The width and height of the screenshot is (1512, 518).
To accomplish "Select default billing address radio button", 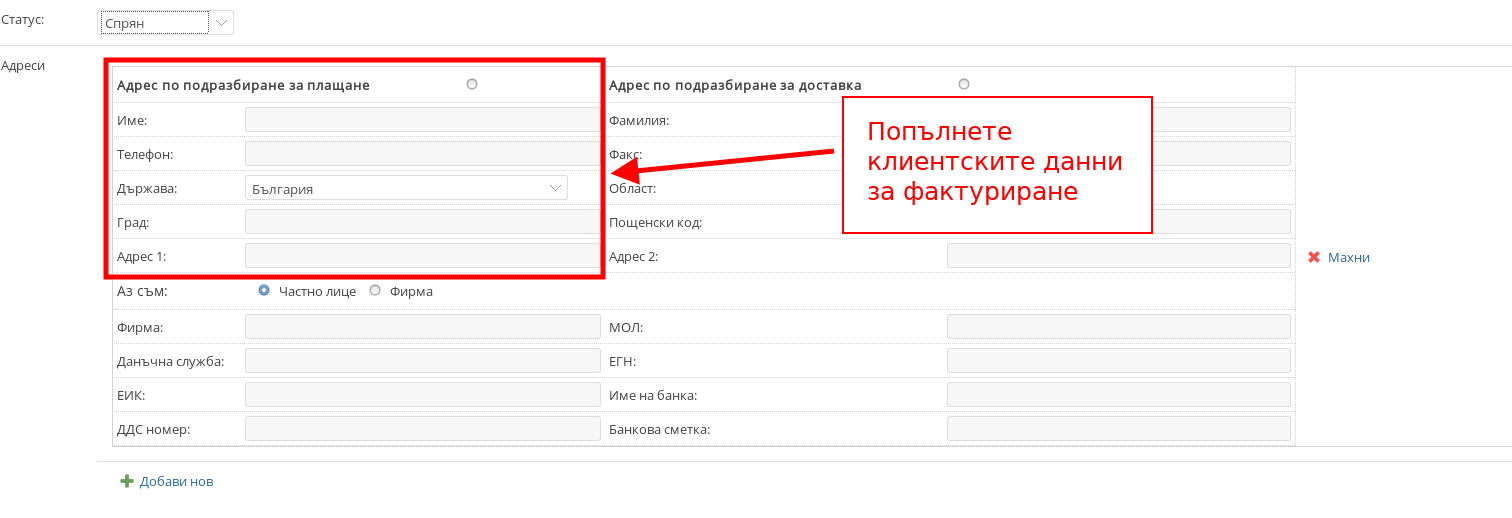I will pos(472,84).
